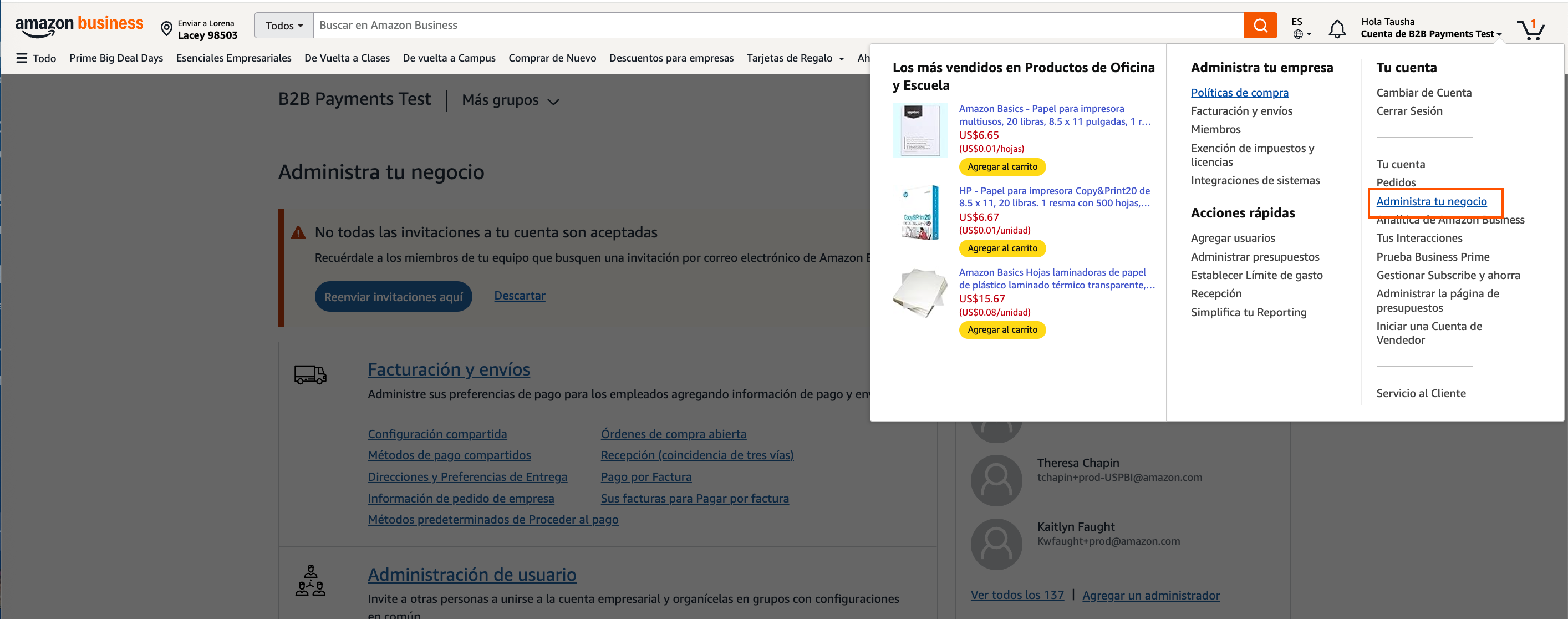Screen dimensions: 1568x619
Task: Click the warning triangle in the invitations alert
Action: [298, 232]
